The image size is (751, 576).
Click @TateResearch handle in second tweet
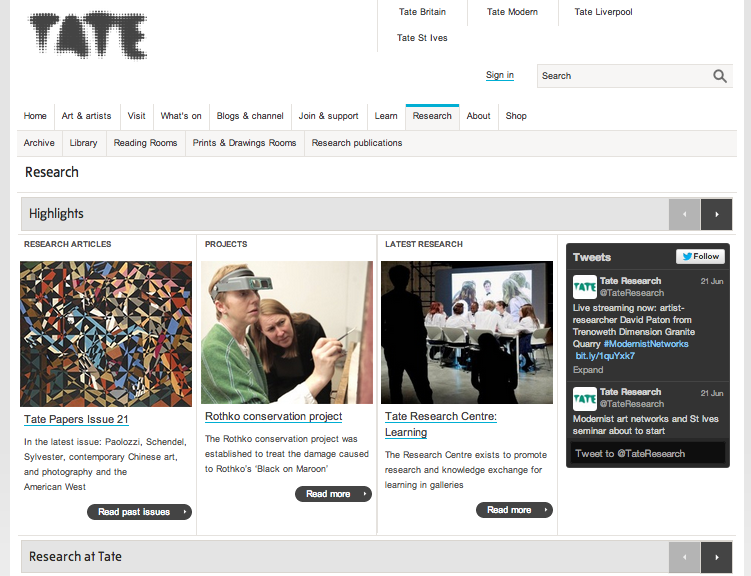632,404
